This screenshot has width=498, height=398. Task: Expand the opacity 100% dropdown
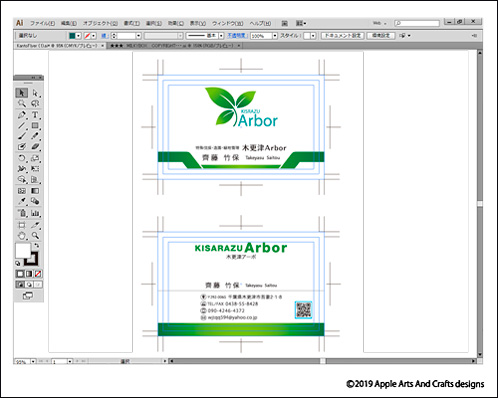tap(275, 36)
